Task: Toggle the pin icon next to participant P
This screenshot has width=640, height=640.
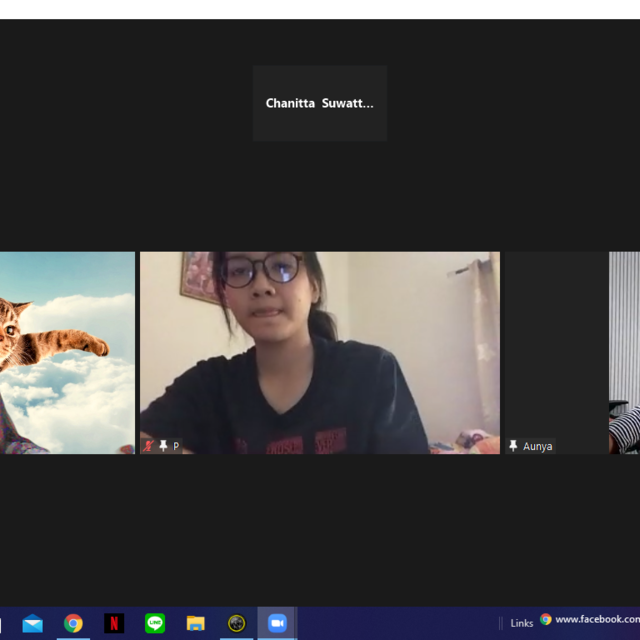Action: pos(163,446)
